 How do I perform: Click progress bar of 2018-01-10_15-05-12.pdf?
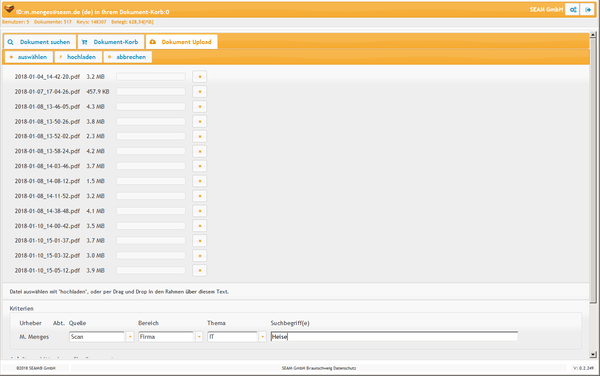pos(151,270)
